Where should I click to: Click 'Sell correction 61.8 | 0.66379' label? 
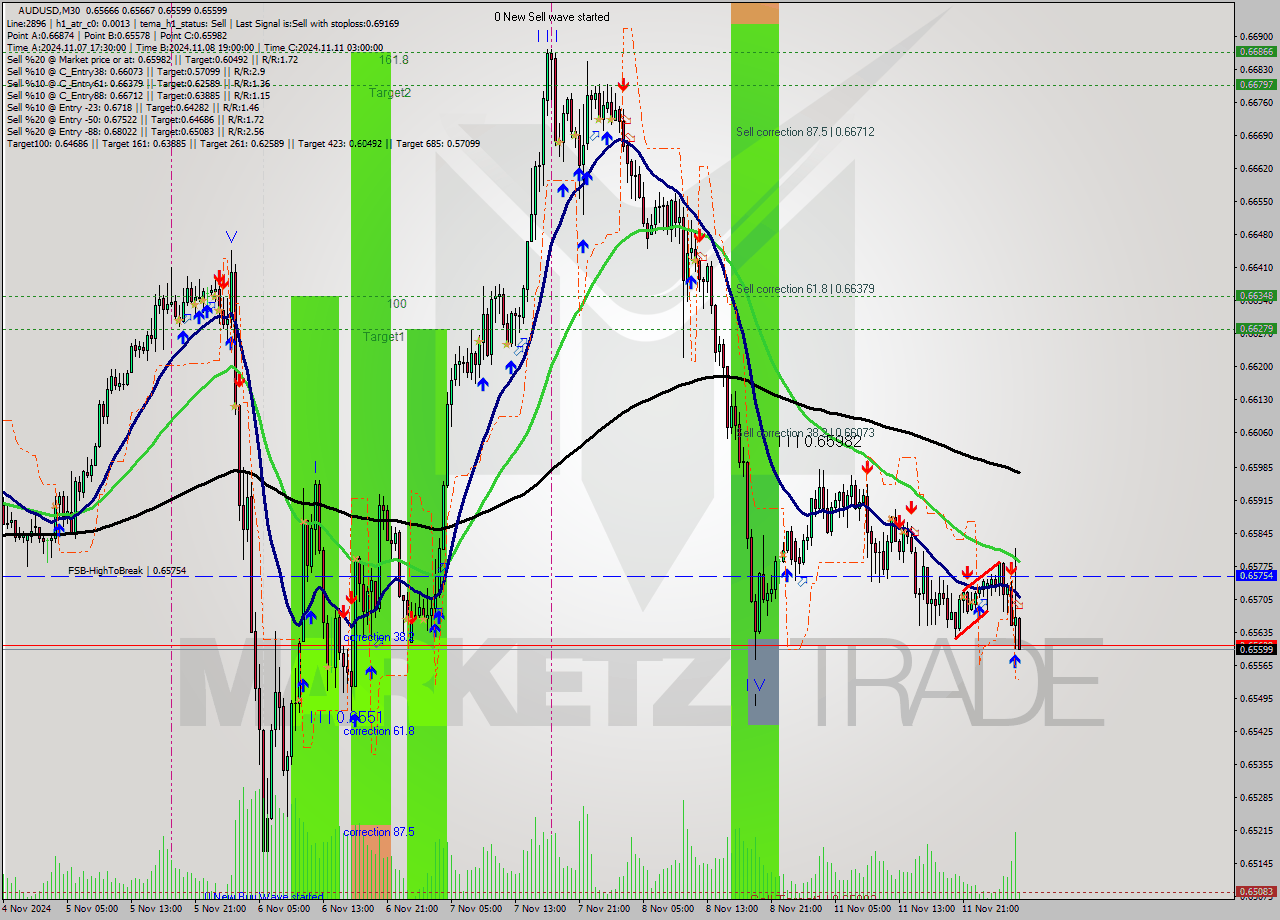(805, 289)
